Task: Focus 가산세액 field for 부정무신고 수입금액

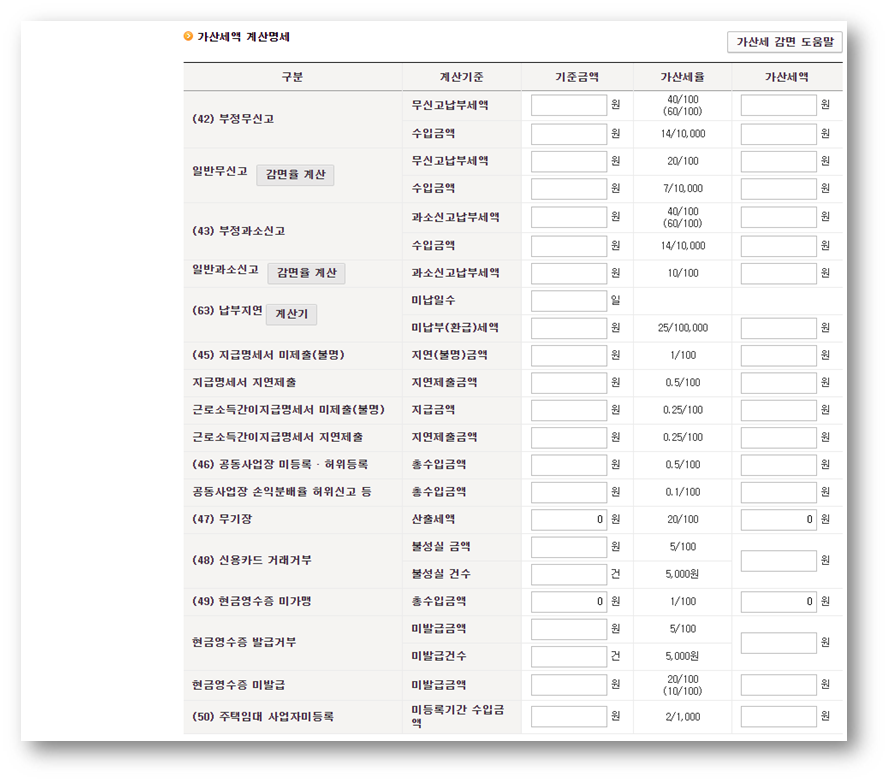Action: point(778,134)
